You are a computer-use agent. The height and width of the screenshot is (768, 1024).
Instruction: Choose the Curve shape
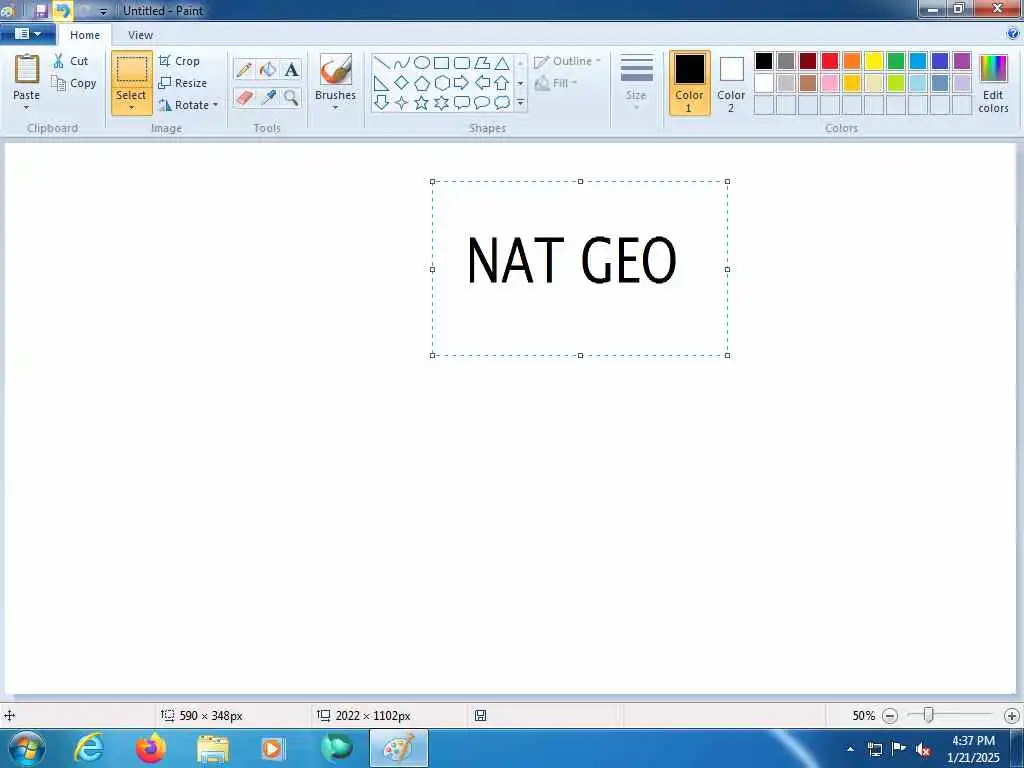click(x=402, y=63)
